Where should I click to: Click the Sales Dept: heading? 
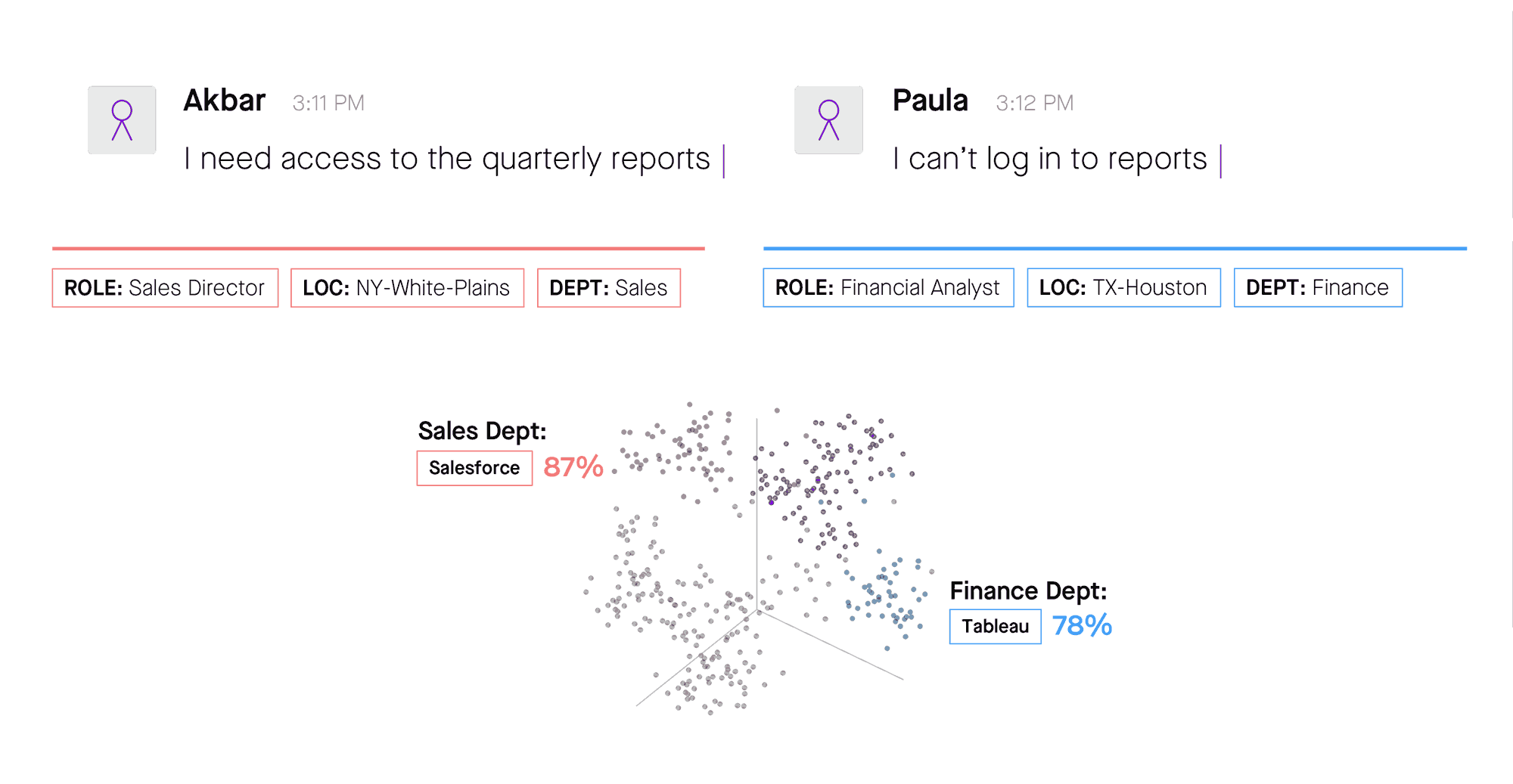tap(482, 431)
